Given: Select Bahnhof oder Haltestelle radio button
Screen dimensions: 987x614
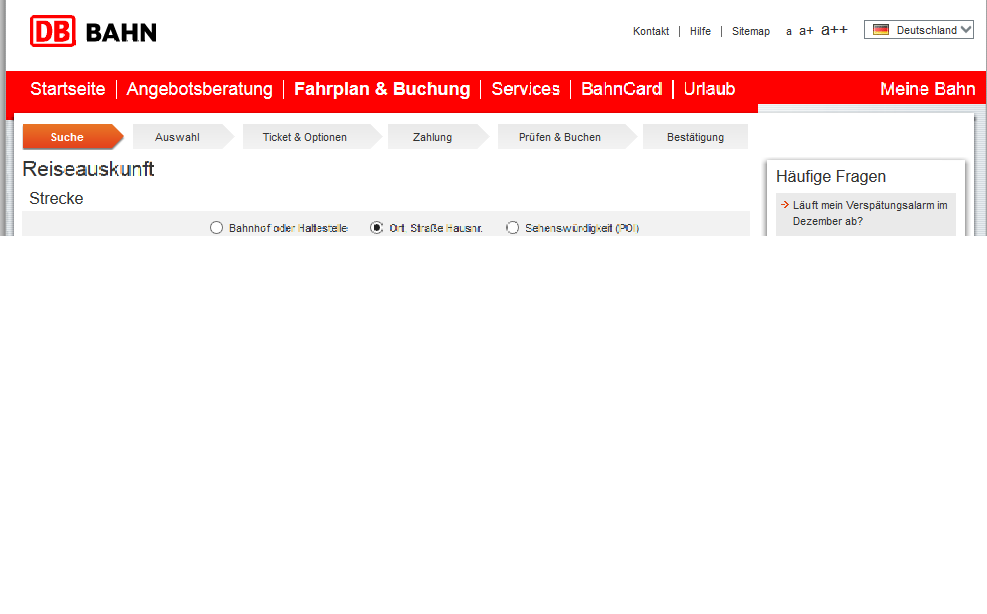Looking at the screenshot, I should pos(217,228).
